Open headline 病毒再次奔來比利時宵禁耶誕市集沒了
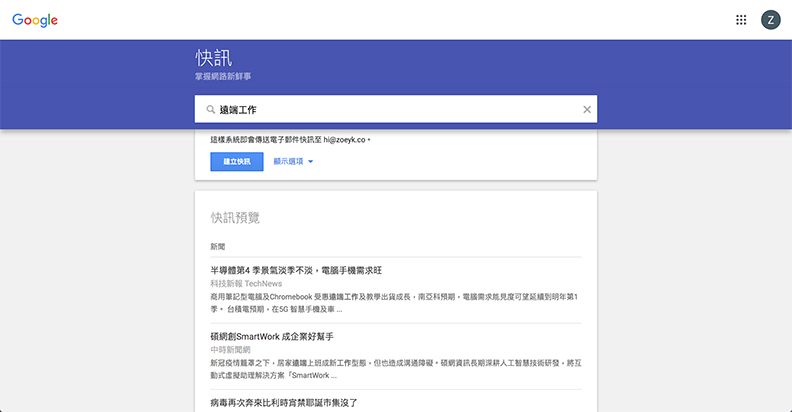 [x=284, y=402]
